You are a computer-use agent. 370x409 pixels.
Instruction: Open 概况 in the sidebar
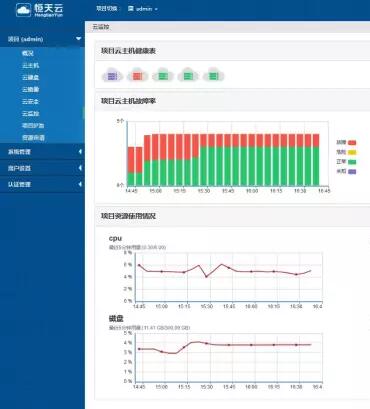point(28,53)
